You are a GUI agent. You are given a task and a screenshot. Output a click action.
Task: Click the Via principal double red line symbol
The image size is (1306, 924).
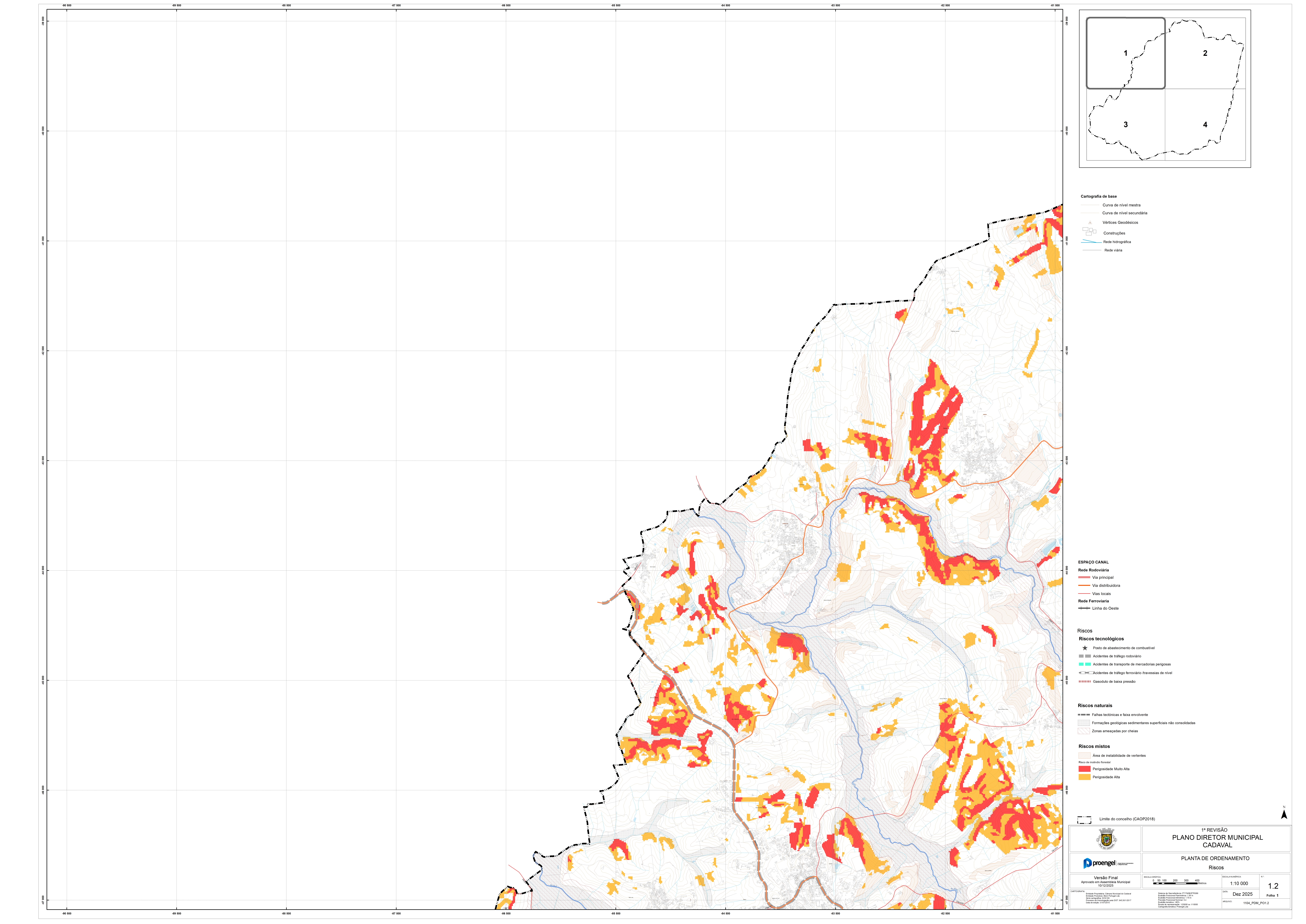click(1084, 577)
